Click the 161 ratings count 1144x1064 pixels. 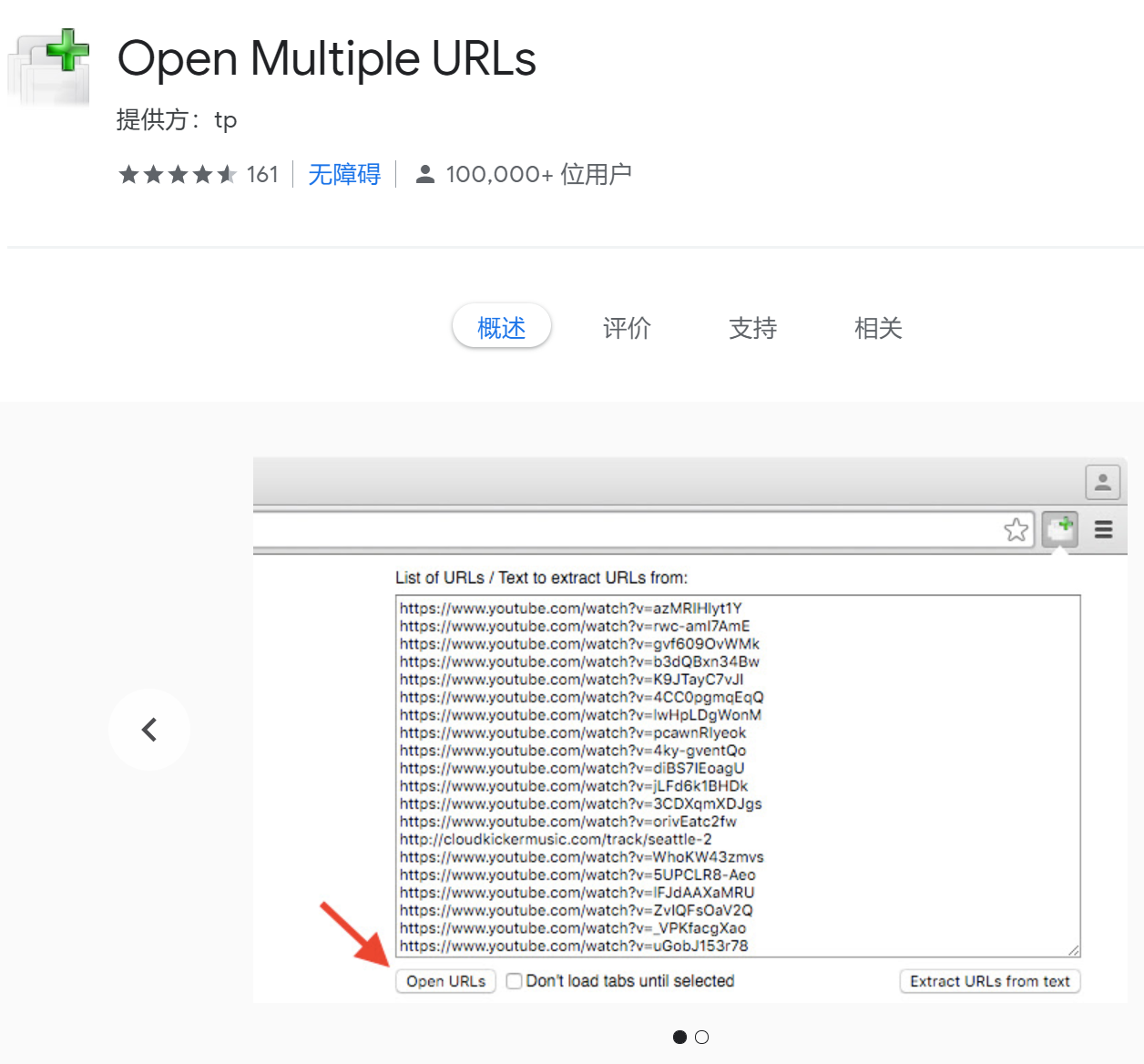pos(262,174)
